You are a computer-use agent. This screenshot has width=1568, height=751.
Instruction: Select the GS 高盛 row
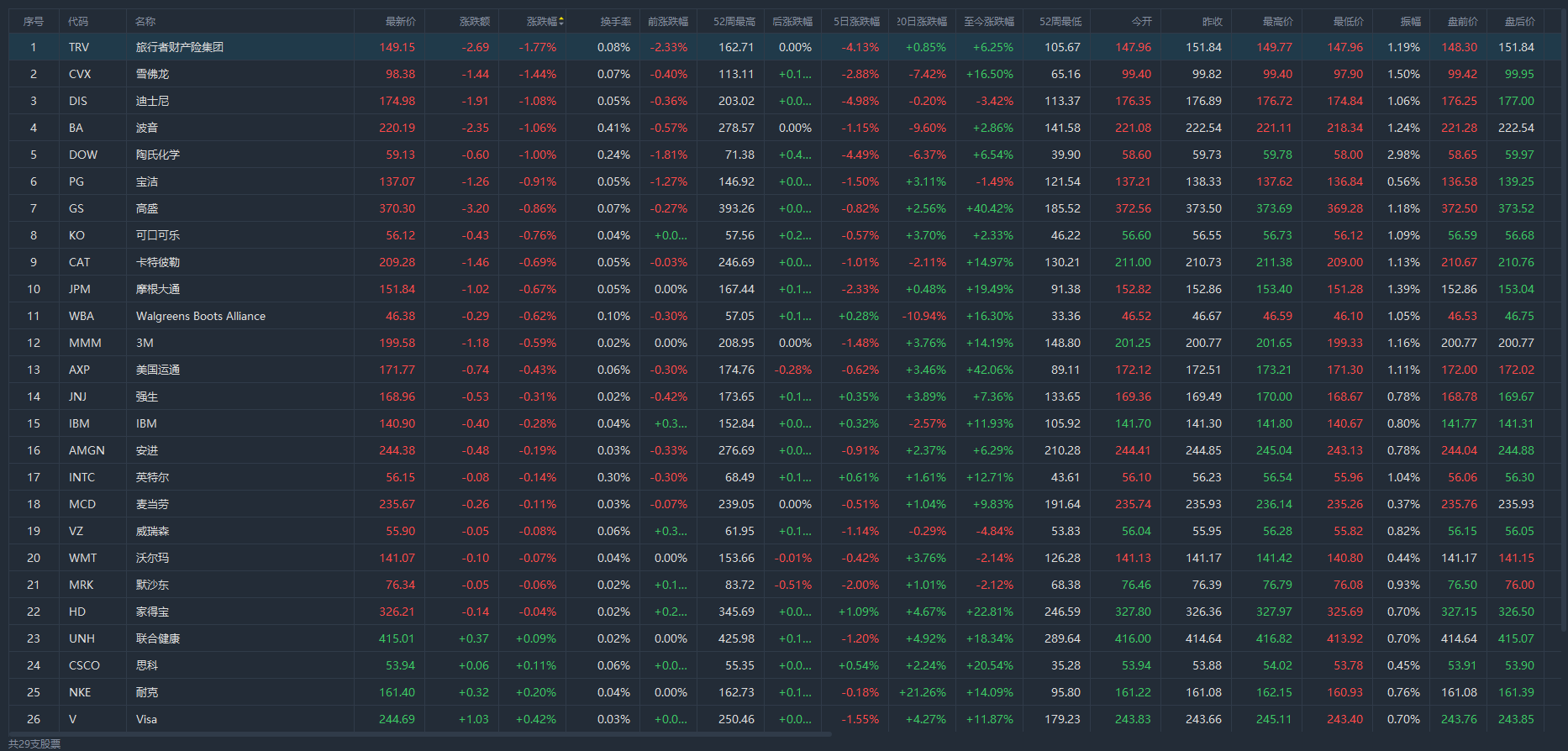(147, 208)
